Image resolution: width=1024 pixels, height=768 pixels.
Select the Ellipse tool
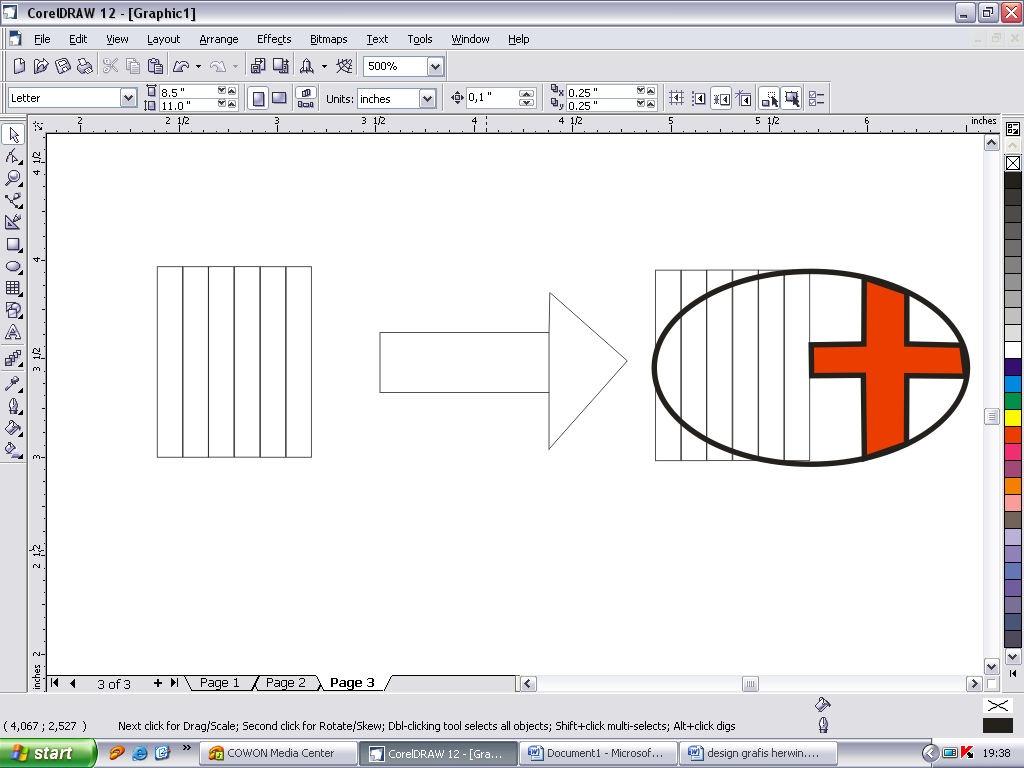pos(13,266)
